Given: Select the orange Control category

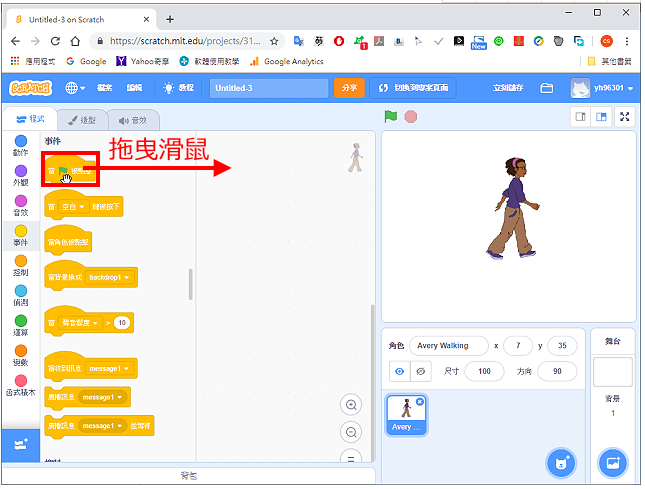Looking at the screenshot, I should [21, 266].
